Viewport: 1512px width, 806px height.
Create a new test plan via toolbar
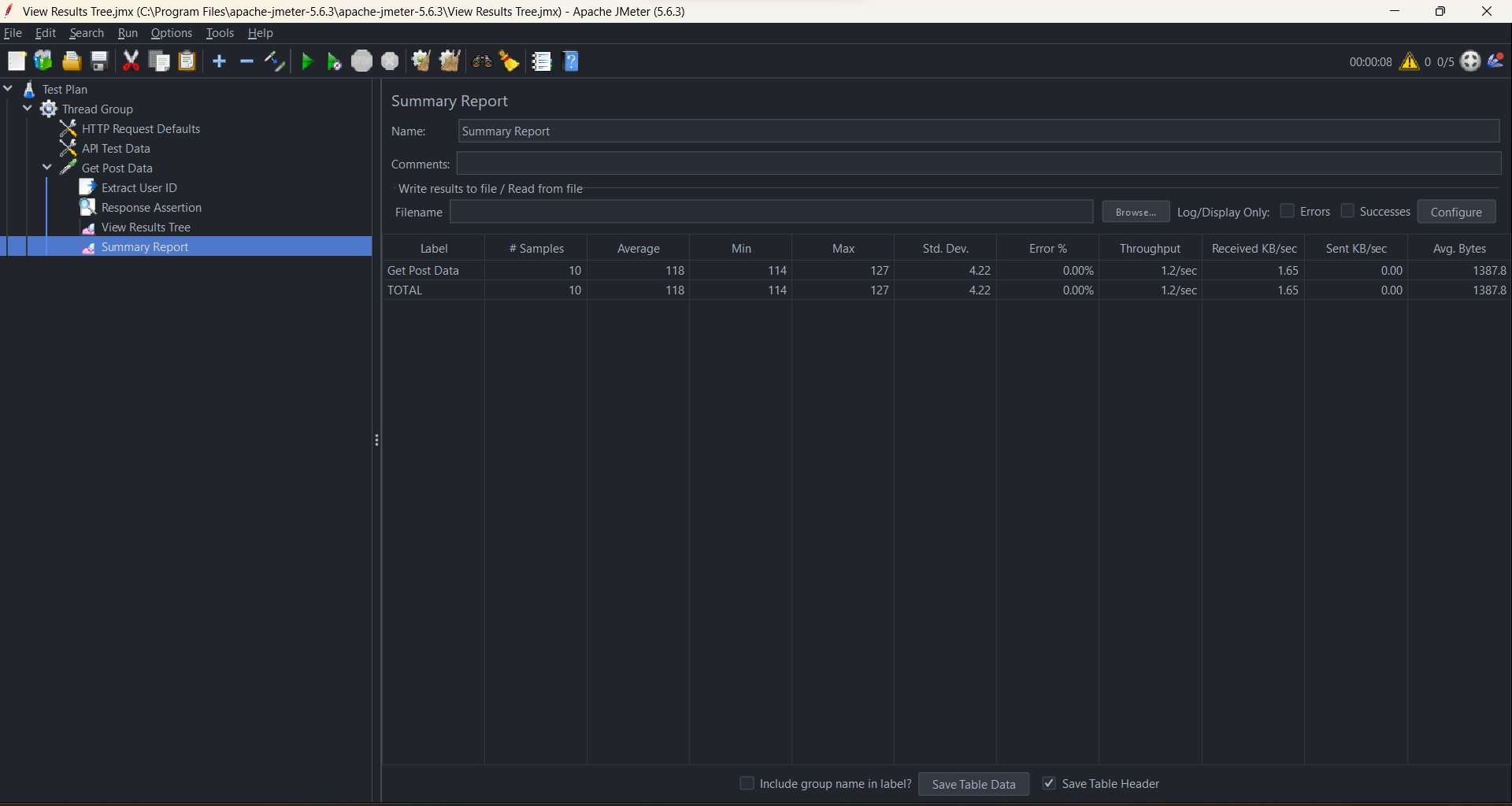point(17,61)
